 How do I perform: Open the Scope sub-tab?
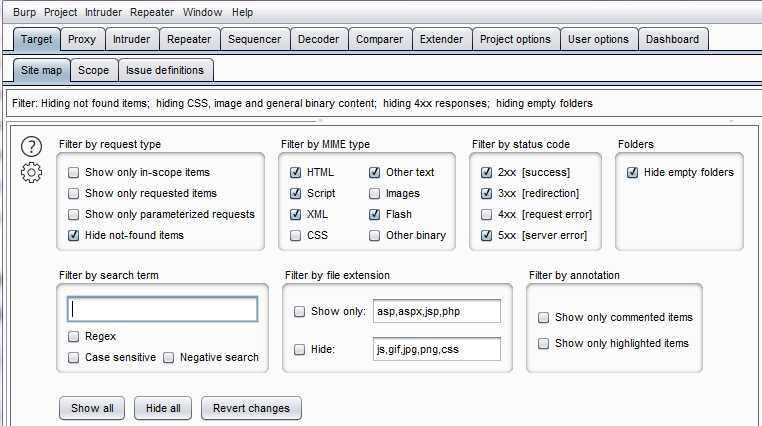click(x=93, y=70)
